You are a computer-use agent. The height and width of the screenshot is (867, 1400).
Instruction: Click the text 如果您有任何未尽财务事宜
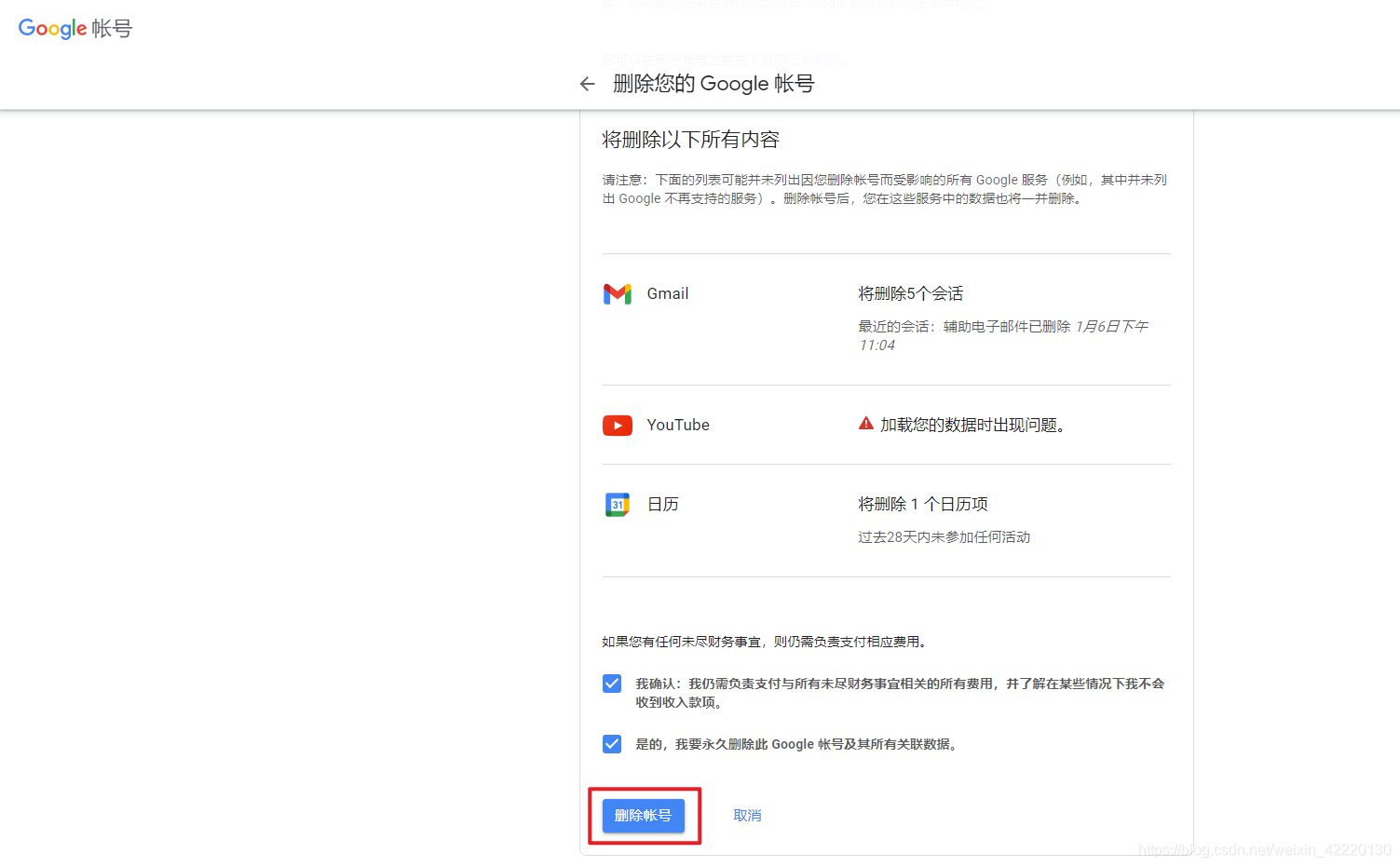pos(764,642)
